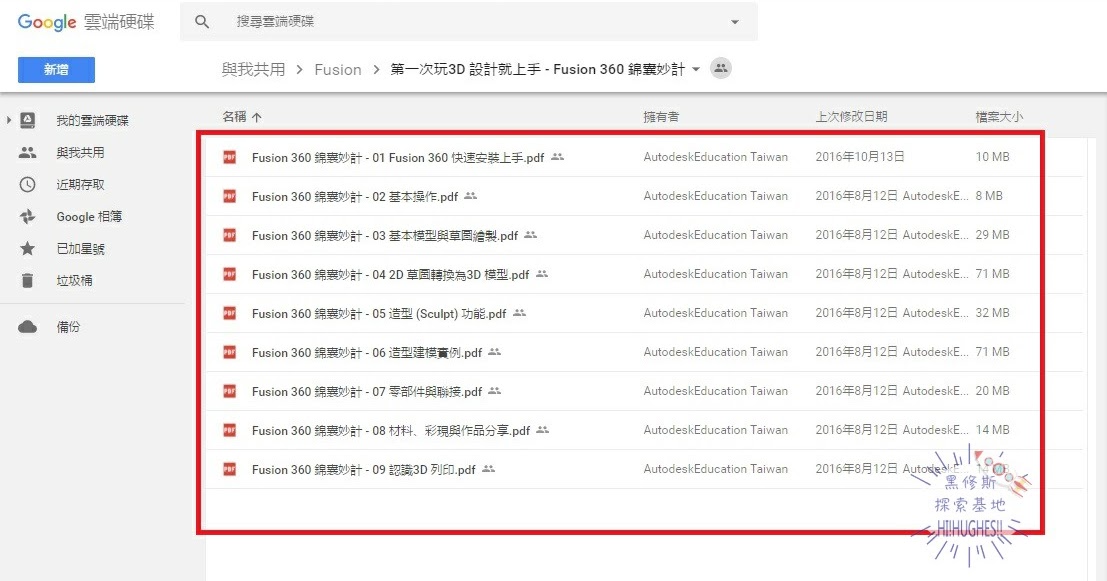
Task: Click shared icon after 09 認識3D 列印.pdf
Action: (489, 469)
